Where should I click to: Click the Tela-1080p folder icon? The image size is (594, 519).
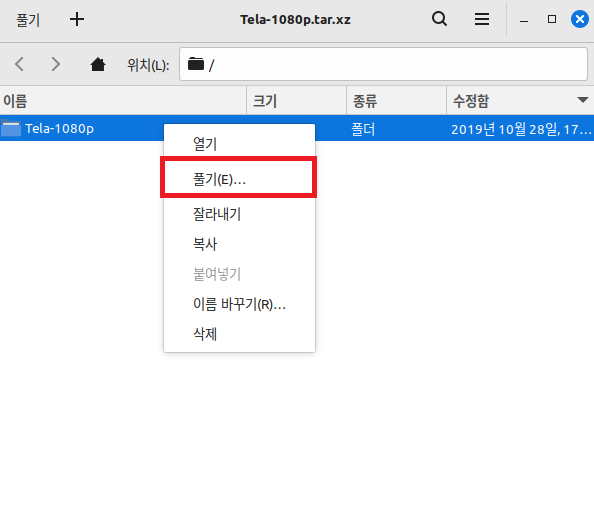11,128
